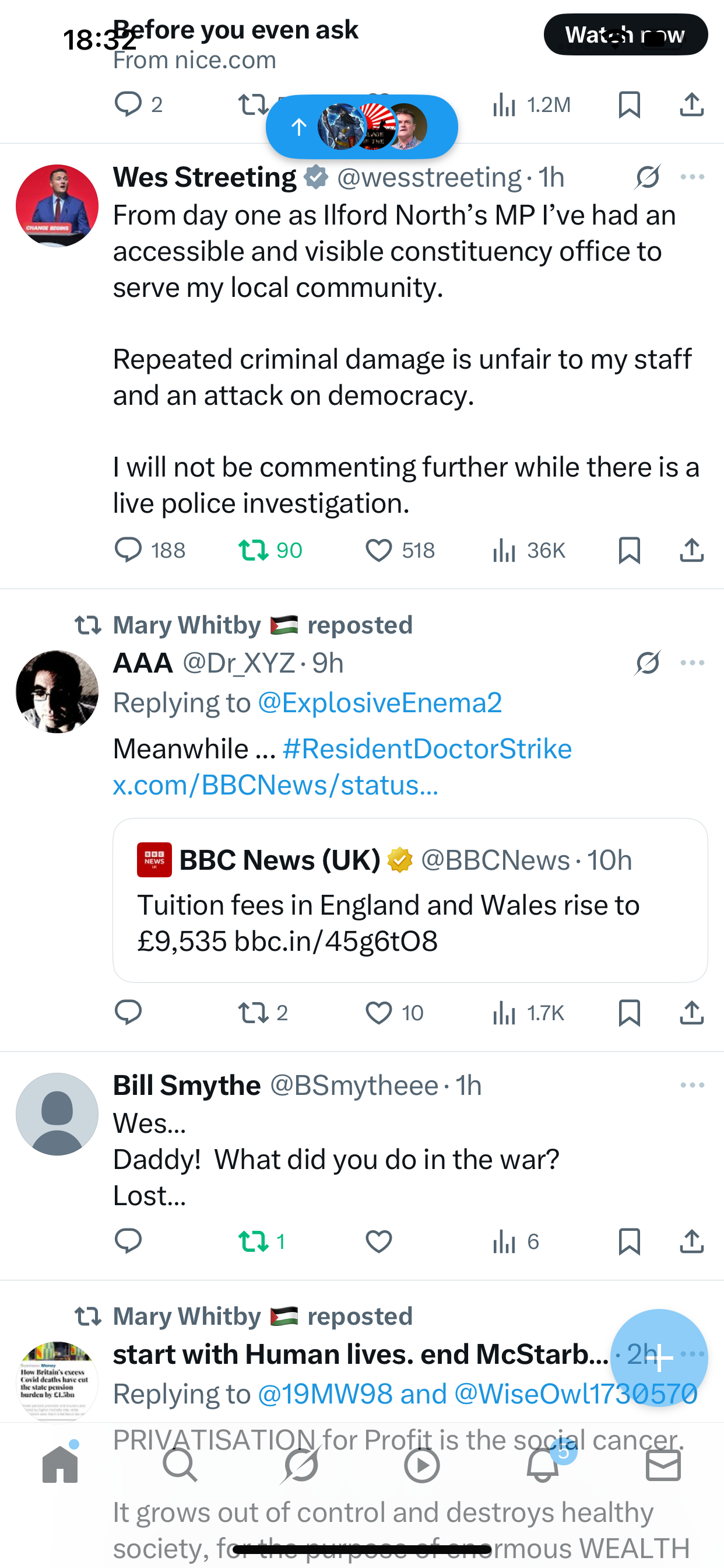Open more options on AAA's post

(693, 663)
